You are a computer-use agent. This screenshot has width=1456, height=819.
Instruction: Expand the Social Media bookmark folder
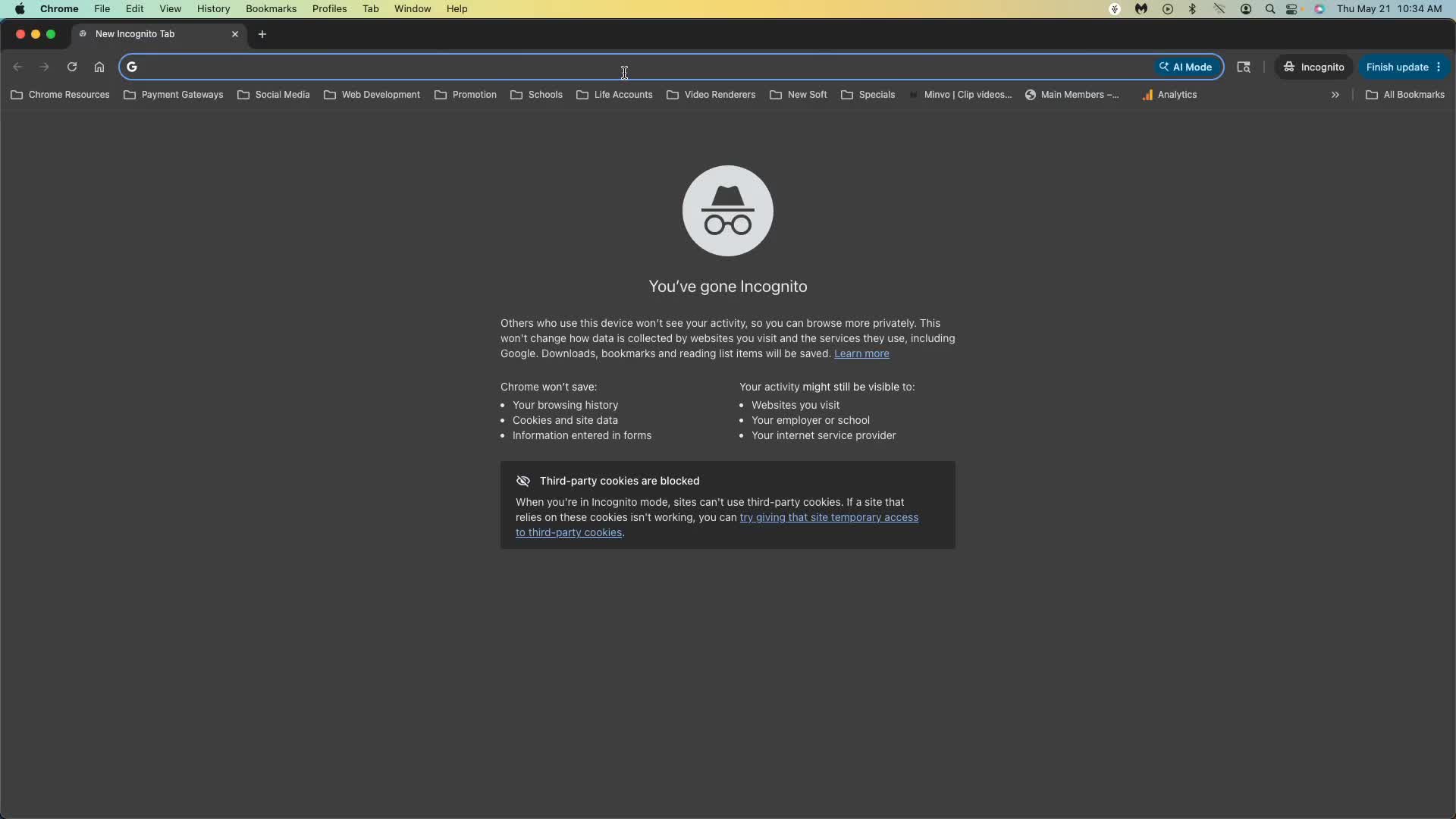coord(274,95)
